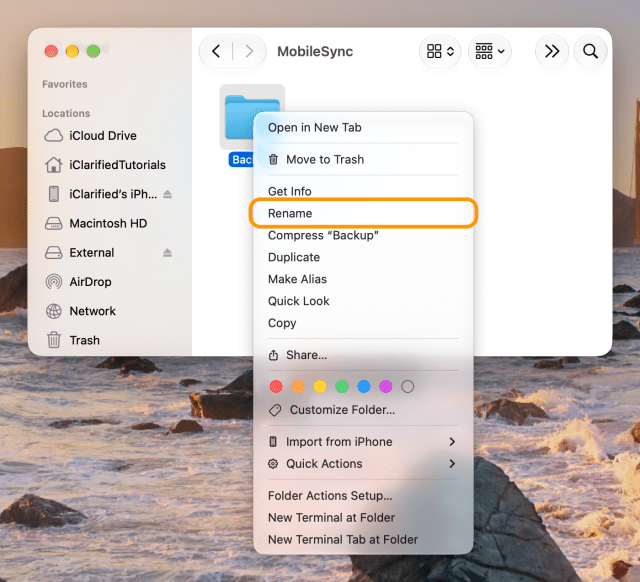Open the group-by options dropdown

pos(490,51)
